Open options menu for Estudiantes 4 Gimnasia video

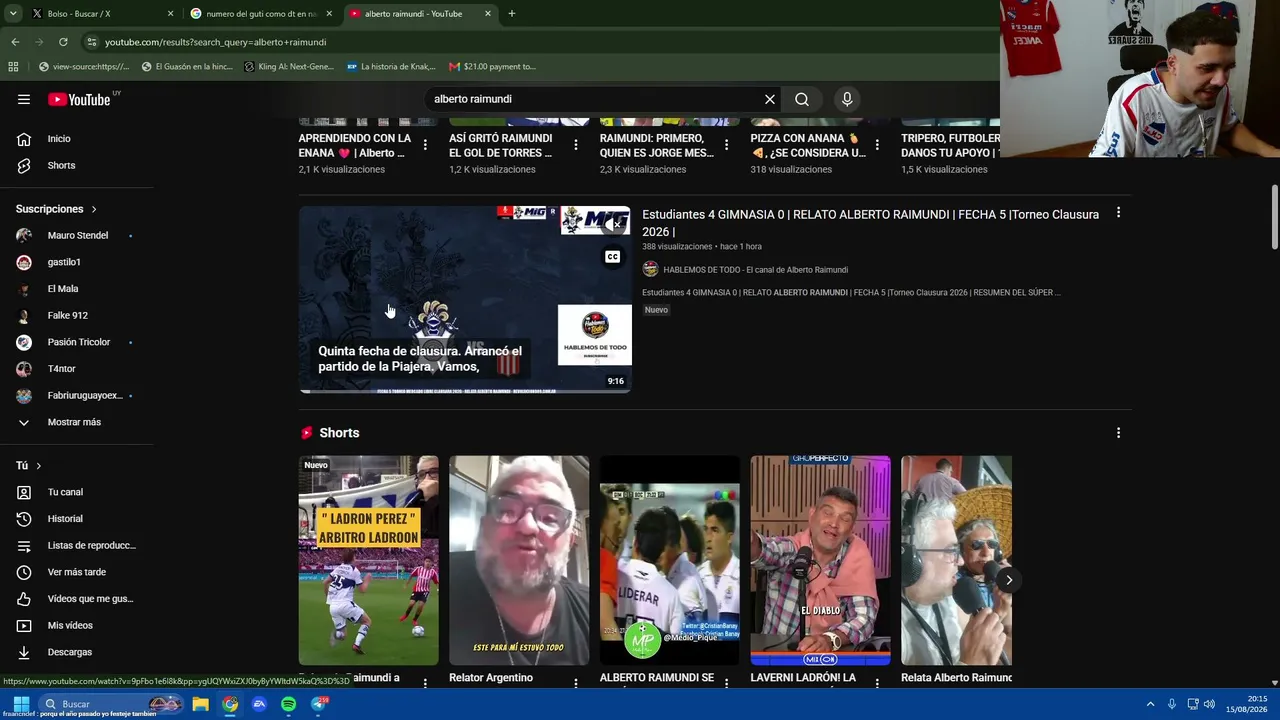[x=1118, y=213]
